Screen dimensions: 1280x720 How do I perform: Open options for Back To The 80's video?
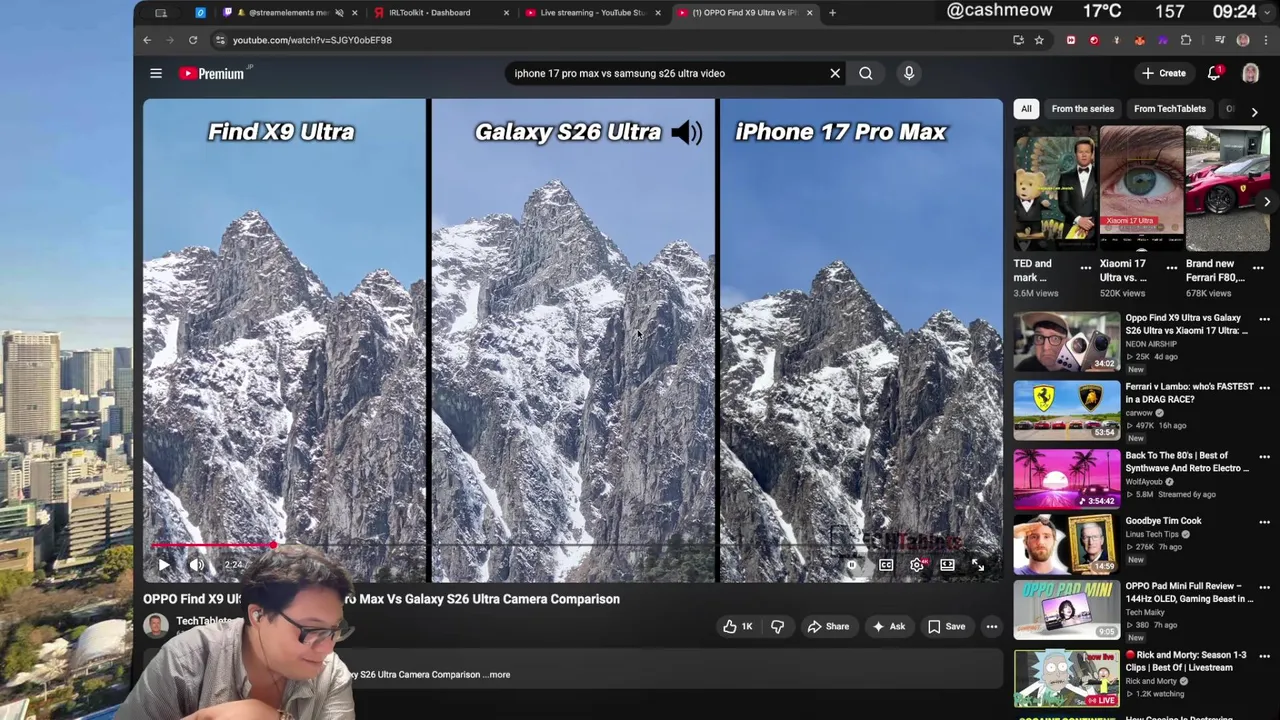(x=1264, y=457)
